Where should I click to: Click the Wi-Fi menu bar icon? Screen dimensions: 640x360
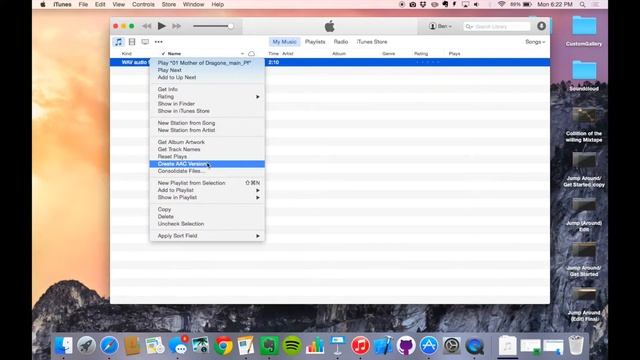click(501, 4)
